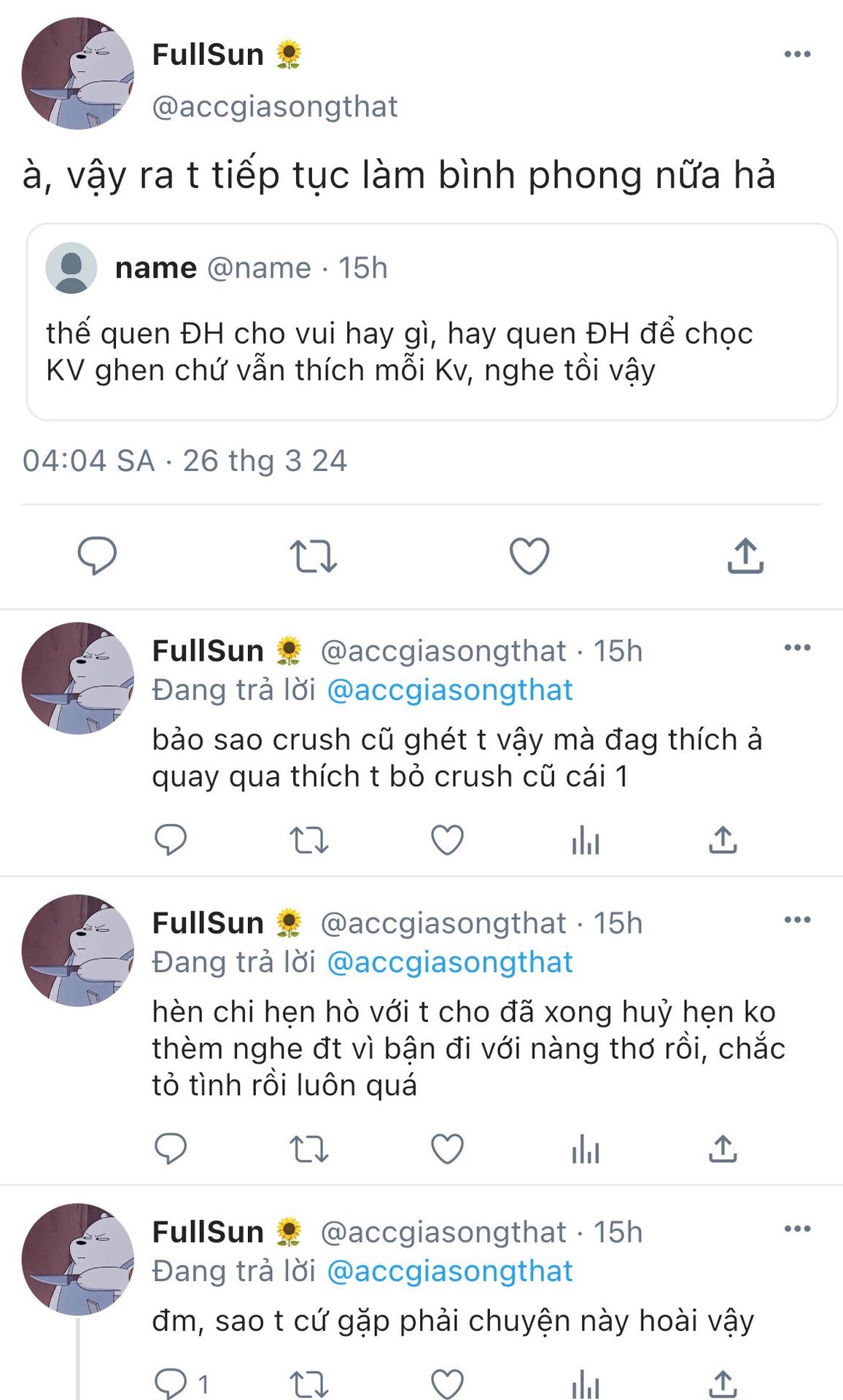View analytics for the crush cũ reply
Image resolution: width=843 pixels, height=1400 pixels.
pos(586,840)
